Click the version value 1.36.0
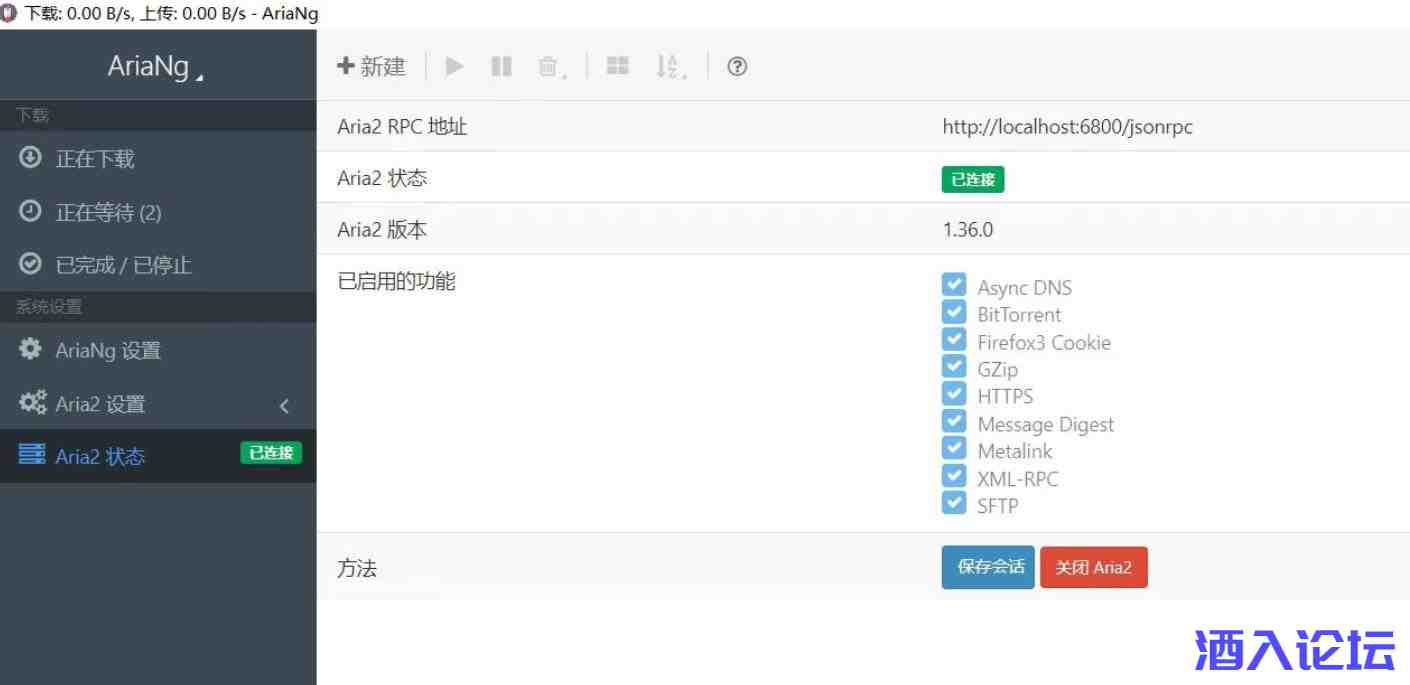The image size is (1410, 685). (967, 230)
